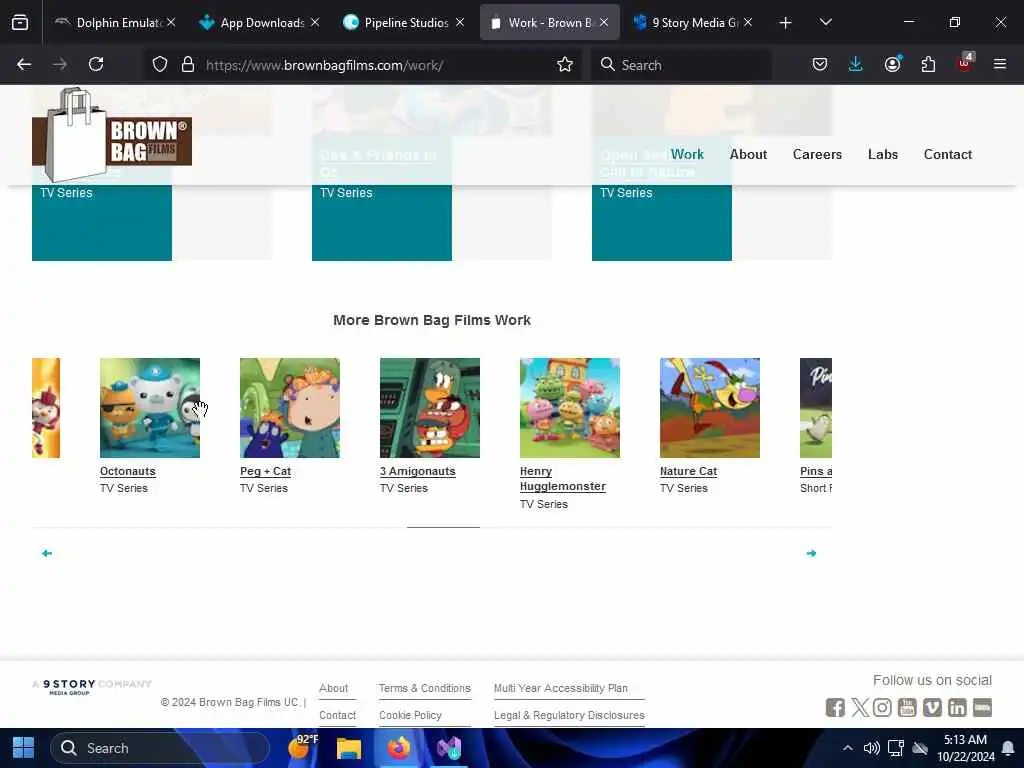Click Peg + Cat thumbnail image
1024x768 pixels.
pyautogui.click(x=289, y=408)
